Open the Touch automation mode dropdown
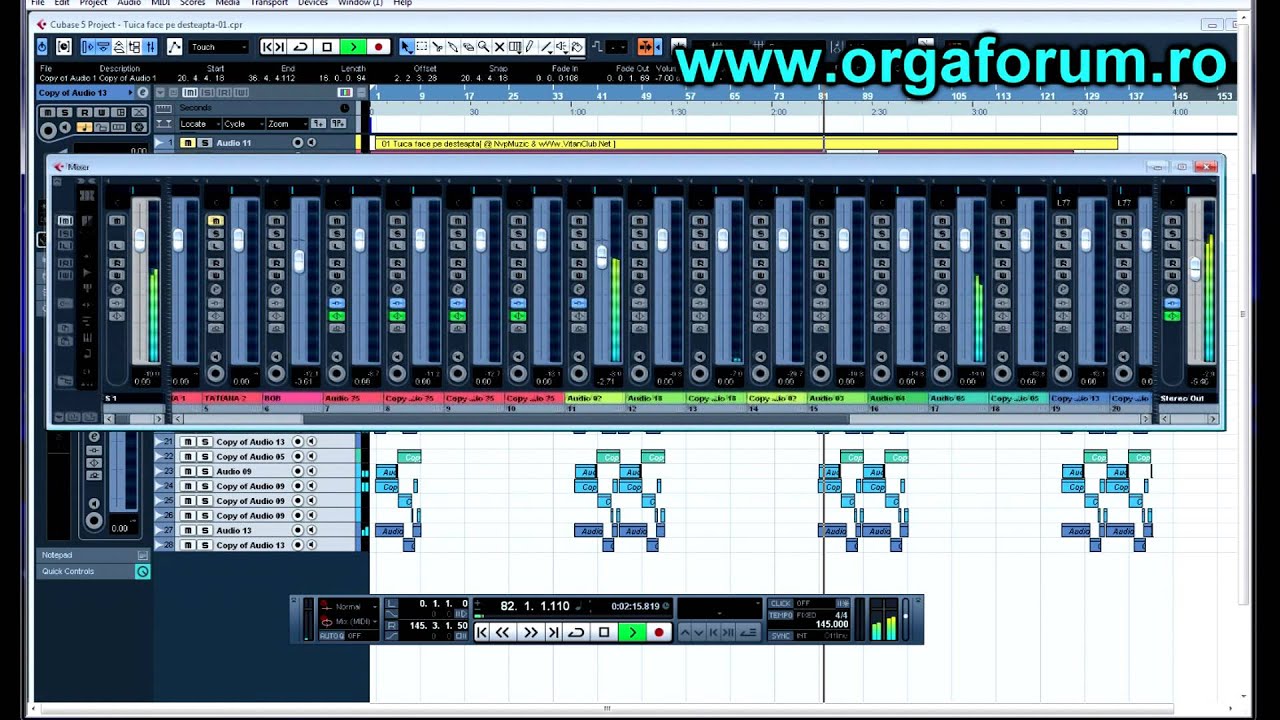The height and width of the screenshot is (720, 1280). click(x=219, y=47)
